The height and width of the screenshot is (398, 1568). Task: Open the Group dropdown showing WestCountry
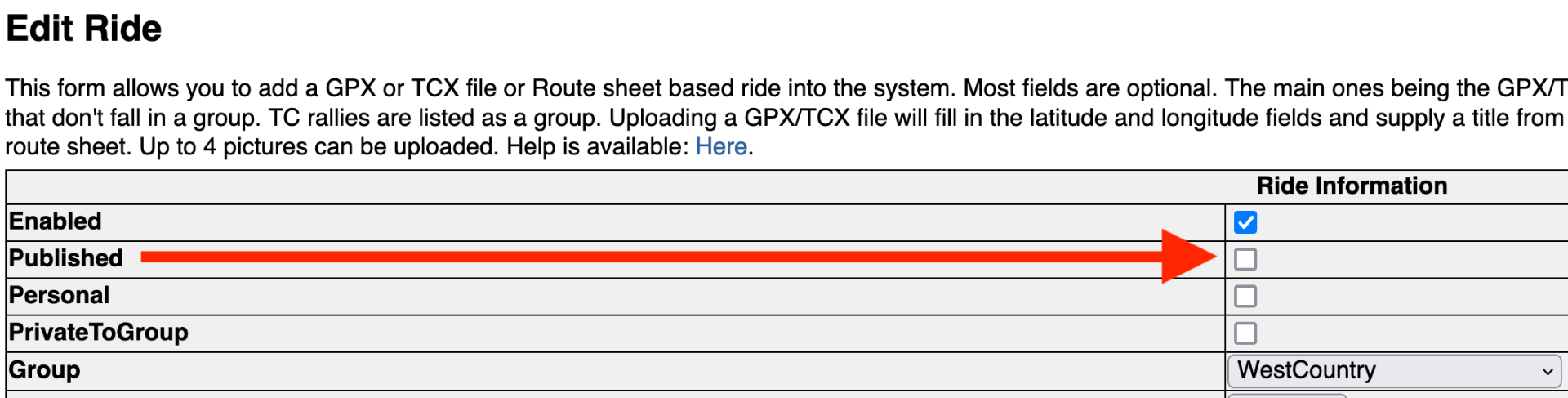1392,371
